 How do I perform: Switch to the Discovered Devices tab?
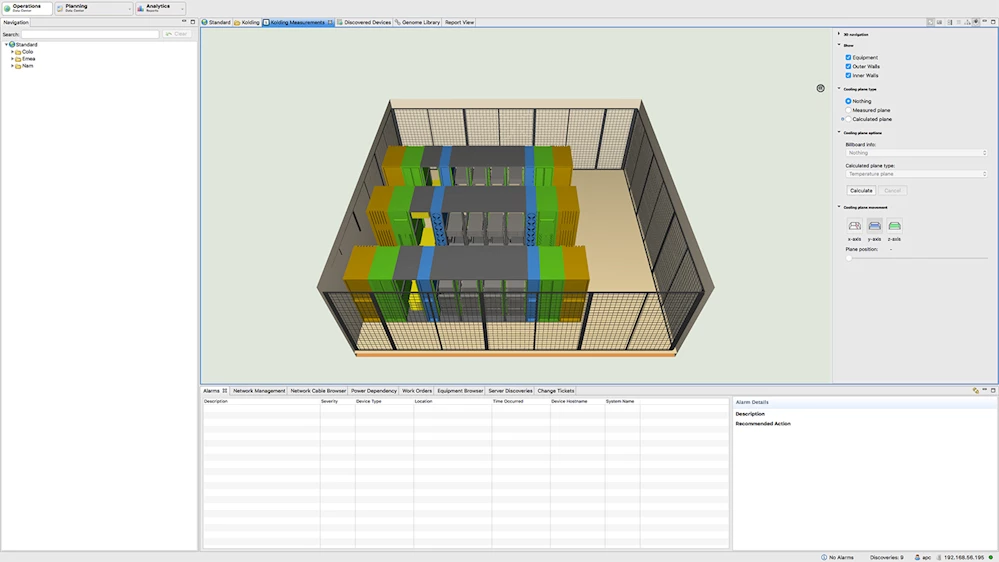point(366,22)
